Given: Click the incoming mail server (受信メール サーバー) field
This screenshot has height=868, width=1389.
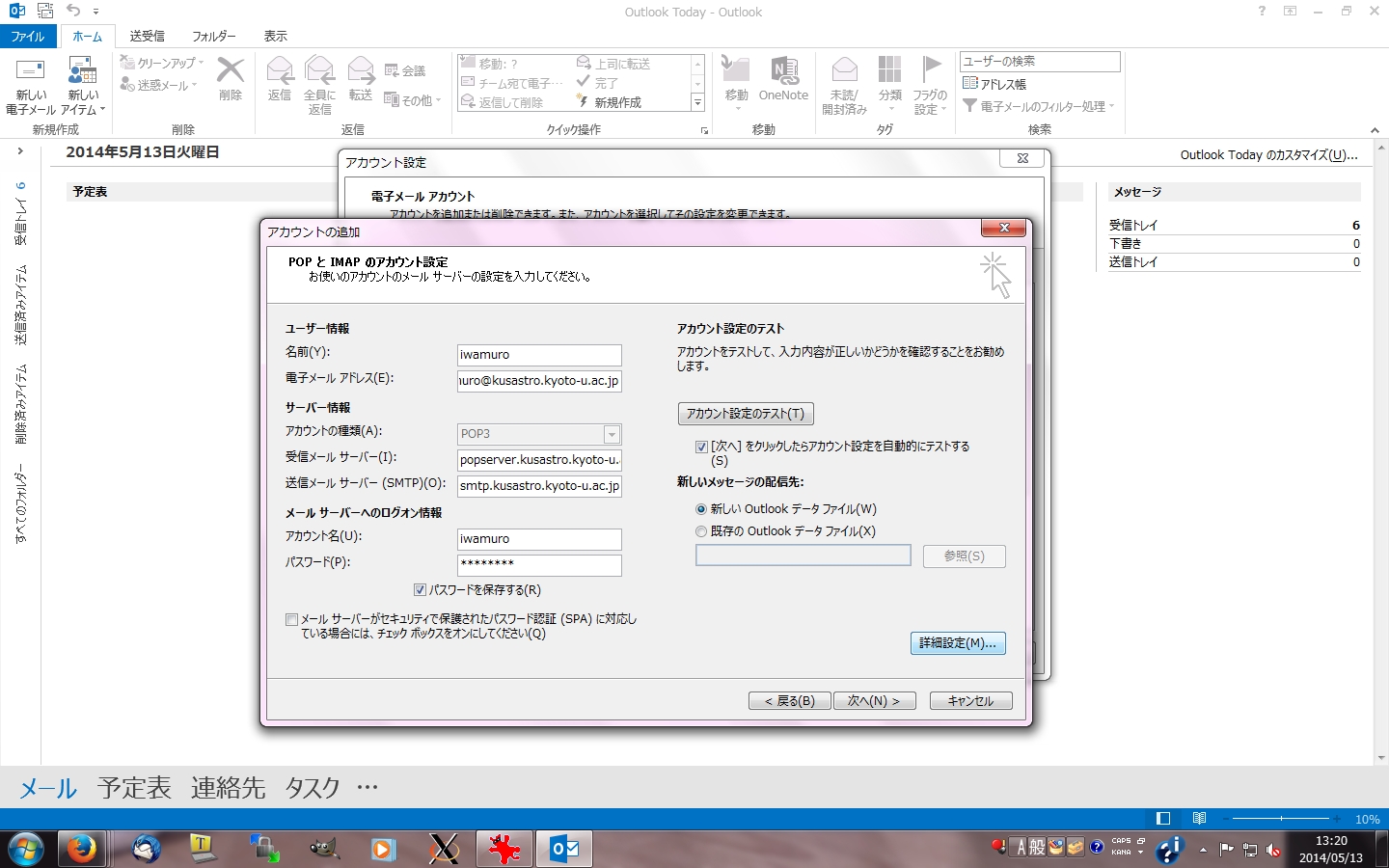Looking at the screenshot, I should 539,460.
